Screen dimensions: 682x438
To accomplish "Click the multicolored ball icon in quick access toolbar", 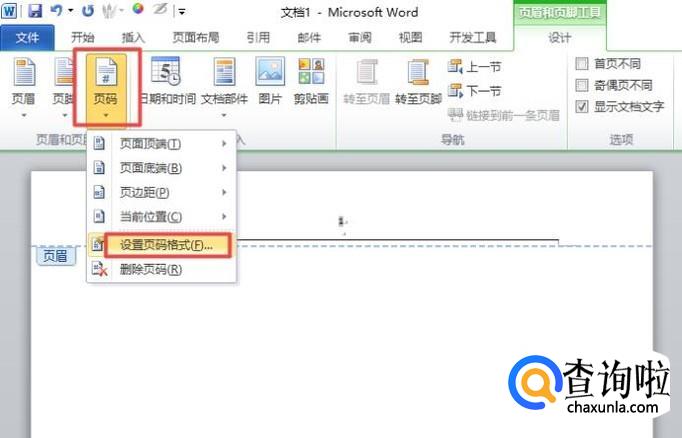I will click(138, 9).
